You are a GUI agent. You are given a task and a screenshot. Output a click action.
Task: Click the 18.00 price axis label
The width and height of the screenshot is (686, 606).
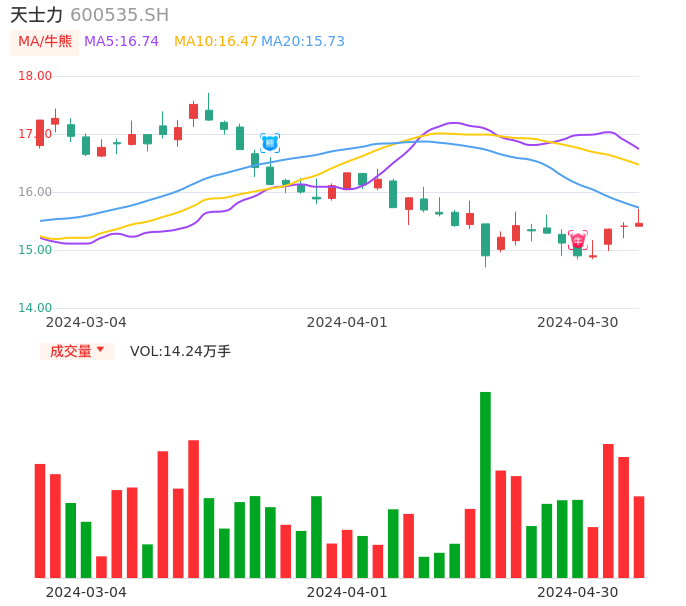point(35,76)
